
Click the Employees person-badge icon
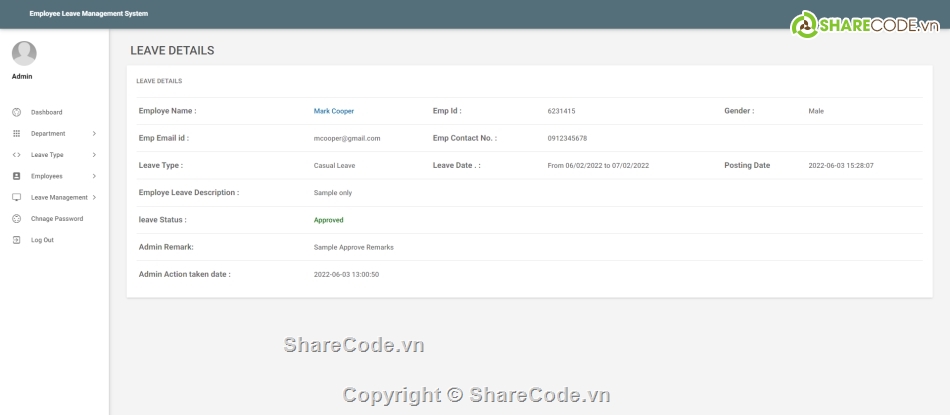[16, 176]
